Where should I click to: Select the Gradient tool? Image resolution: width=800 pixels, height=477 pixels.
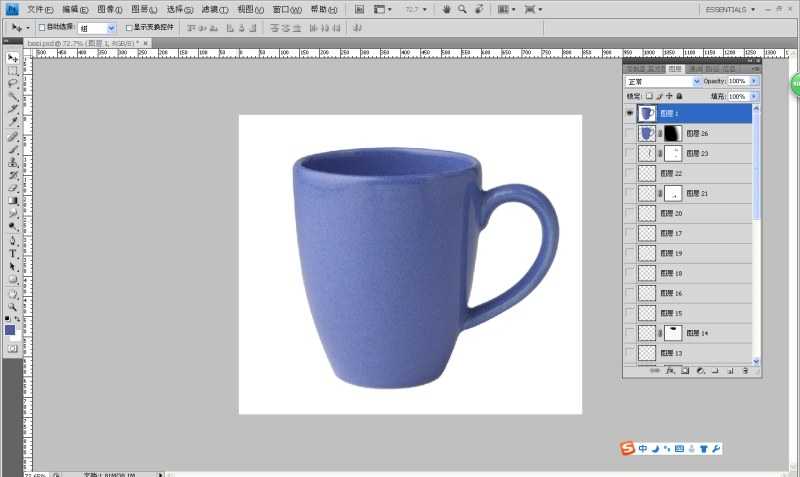(13, 200)
